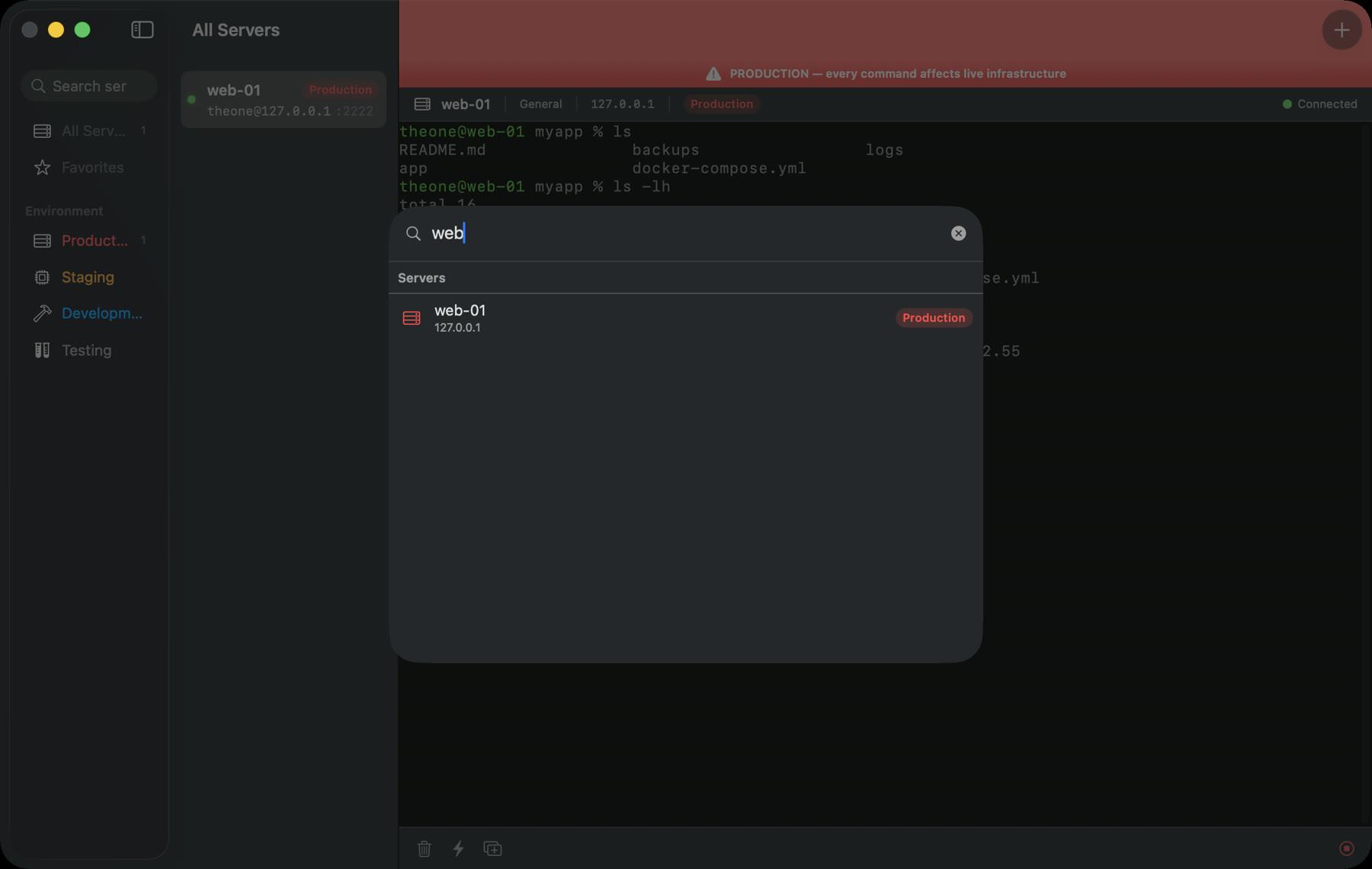
Task: Click the Production badge in search result
Action: click(x=934, y=318)
